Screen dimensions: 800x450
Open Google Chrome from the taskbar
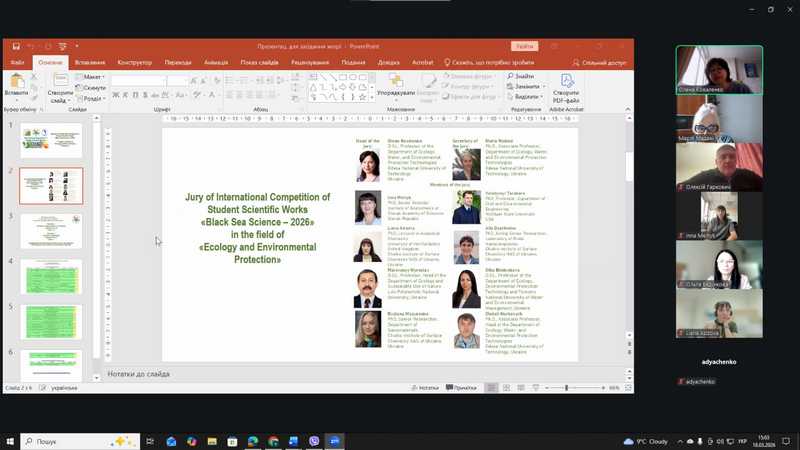coord(273,441)
